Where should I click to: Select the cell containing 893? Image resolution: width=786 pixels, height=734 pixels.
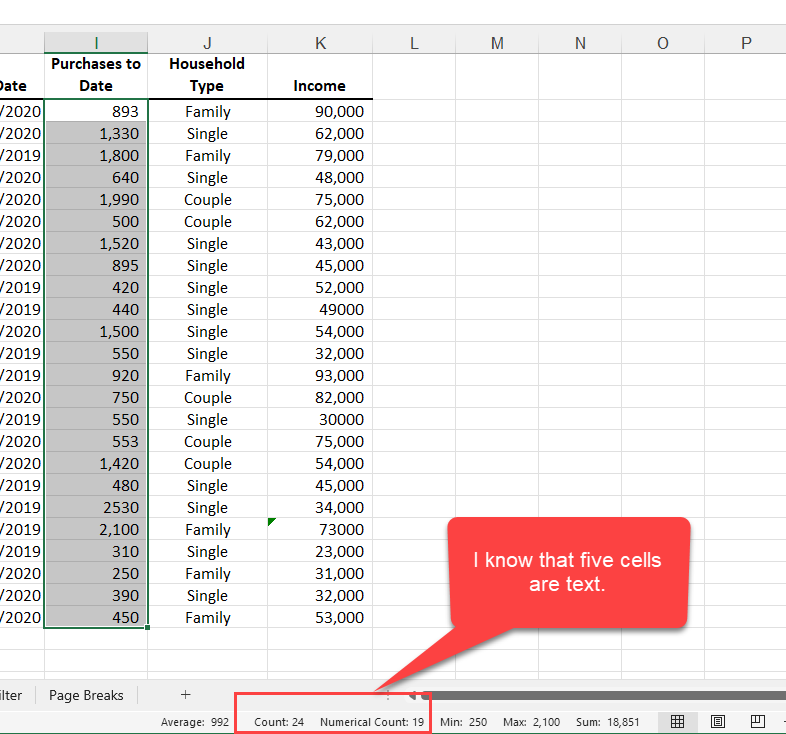click(x=96, y=111)
